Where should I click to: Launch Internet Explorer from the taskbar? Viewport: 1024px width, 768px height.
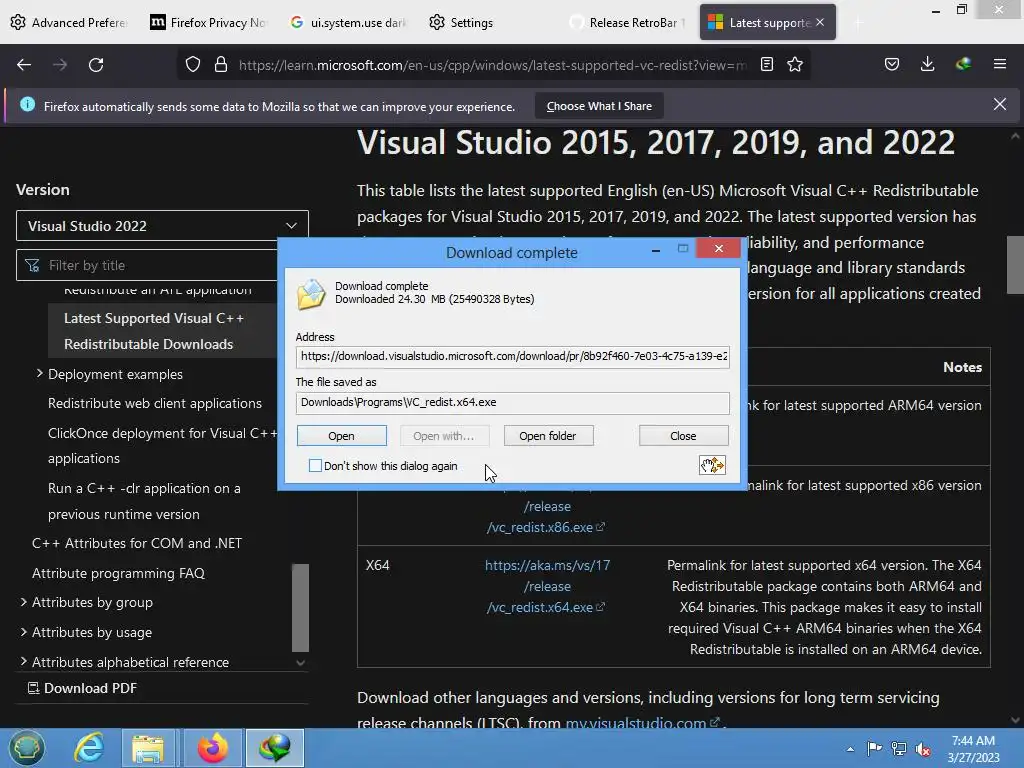click(88, 748)
